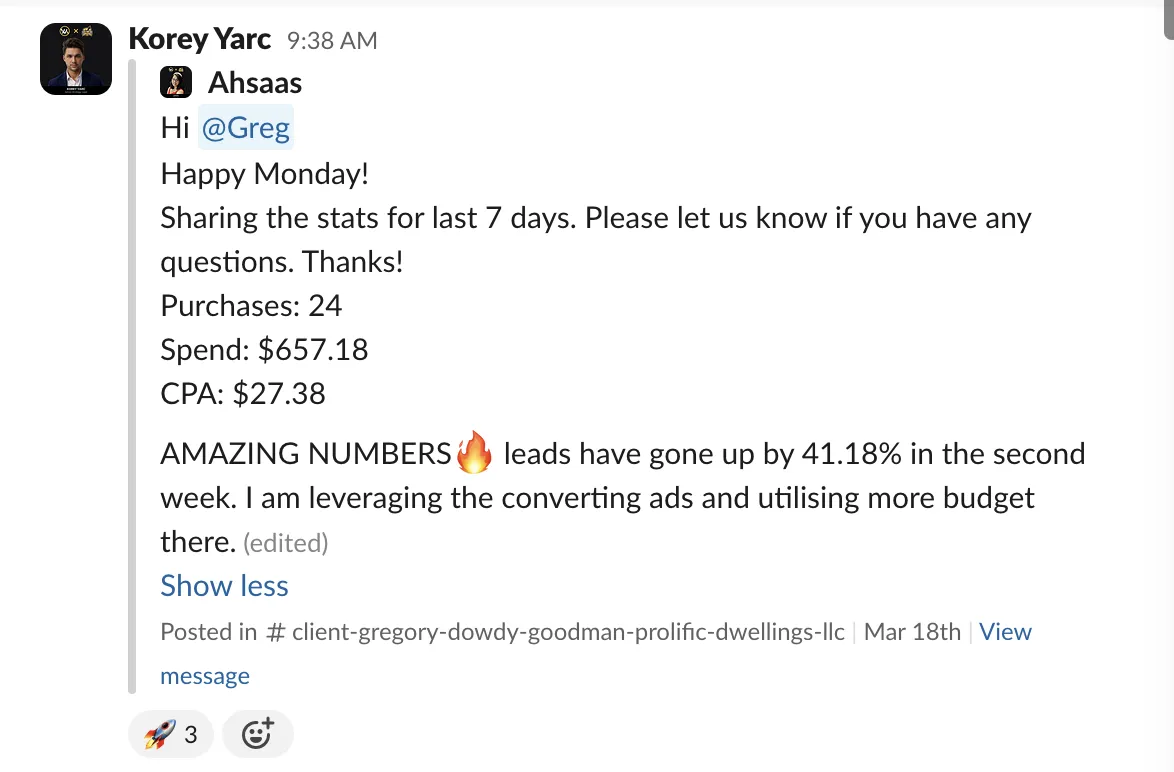The height and width of the screenshot is (772, 1174).
Task: Open Korey Yarc's profile avatar
Action: [x=76, y=59]
